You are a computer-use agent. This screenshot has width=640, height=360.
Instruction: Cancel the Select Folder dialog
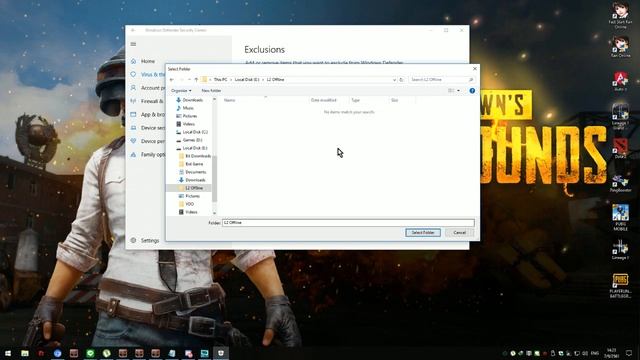point(459,233)
